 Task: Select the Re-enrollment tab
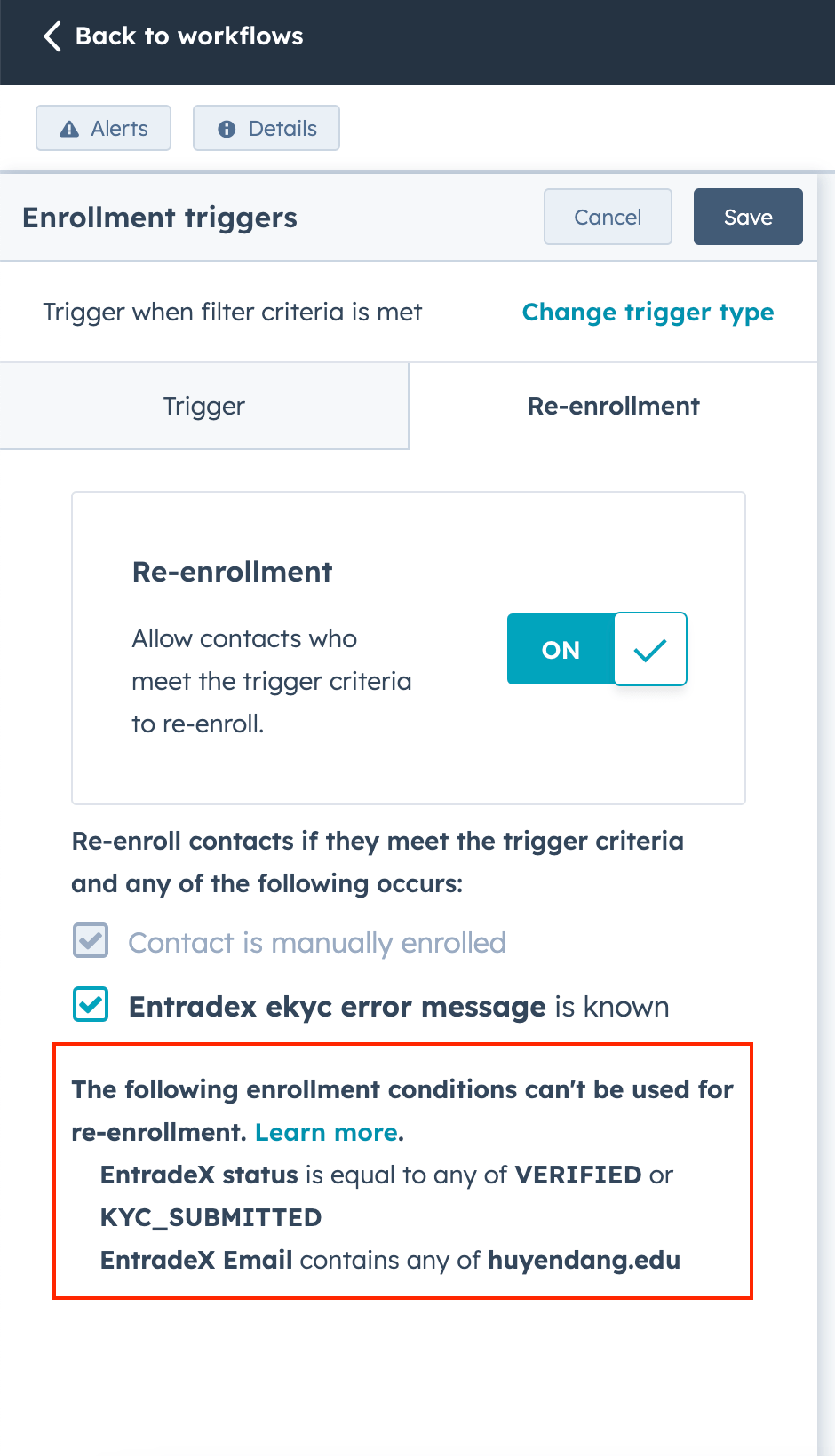pos(613,406)
